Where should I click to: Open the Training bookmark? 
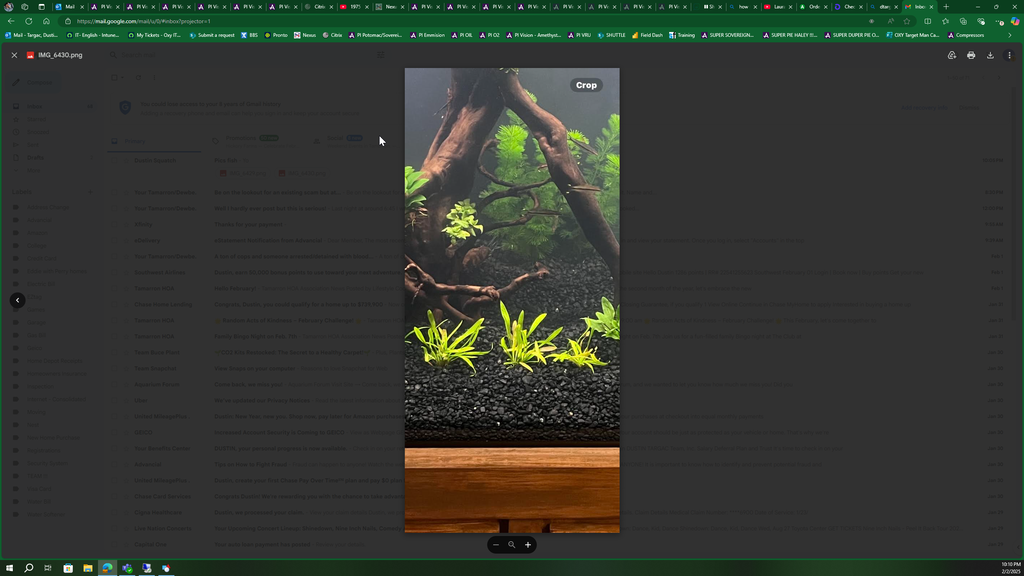point(681,35)
